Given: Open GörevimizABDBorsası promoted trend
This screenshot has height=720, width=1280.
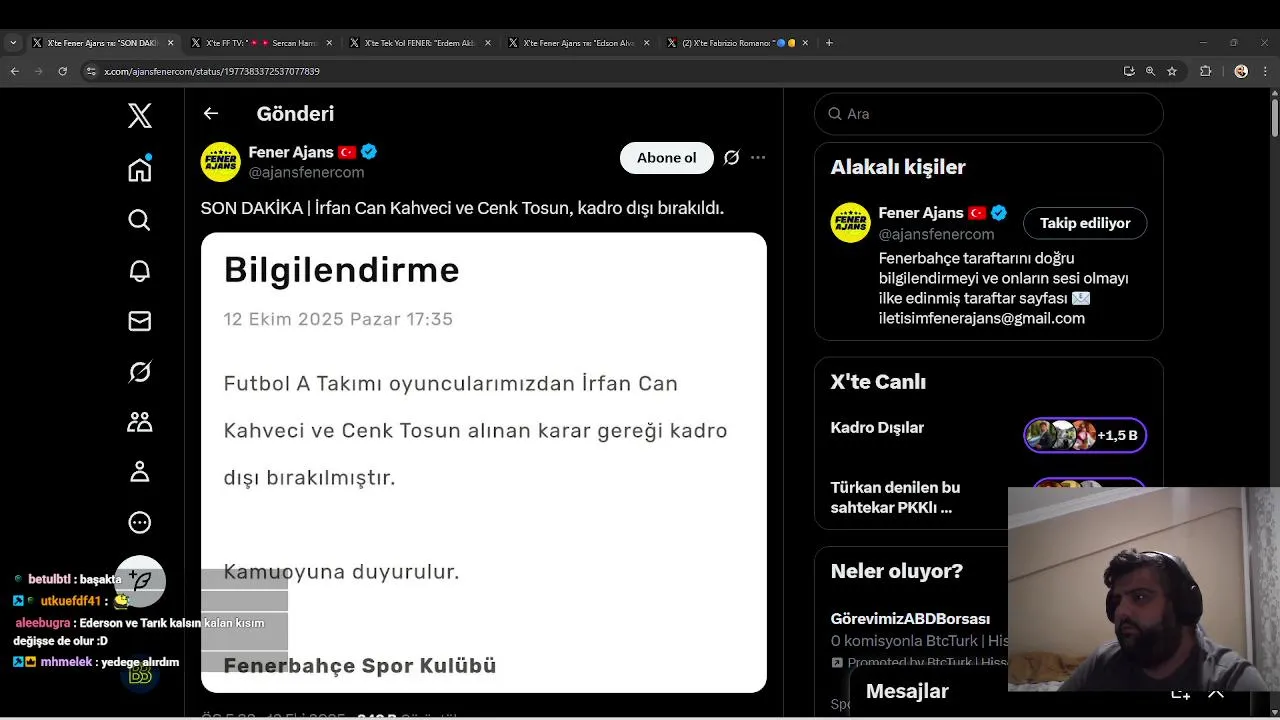Looking at the screenshot, I should point(910,619).
